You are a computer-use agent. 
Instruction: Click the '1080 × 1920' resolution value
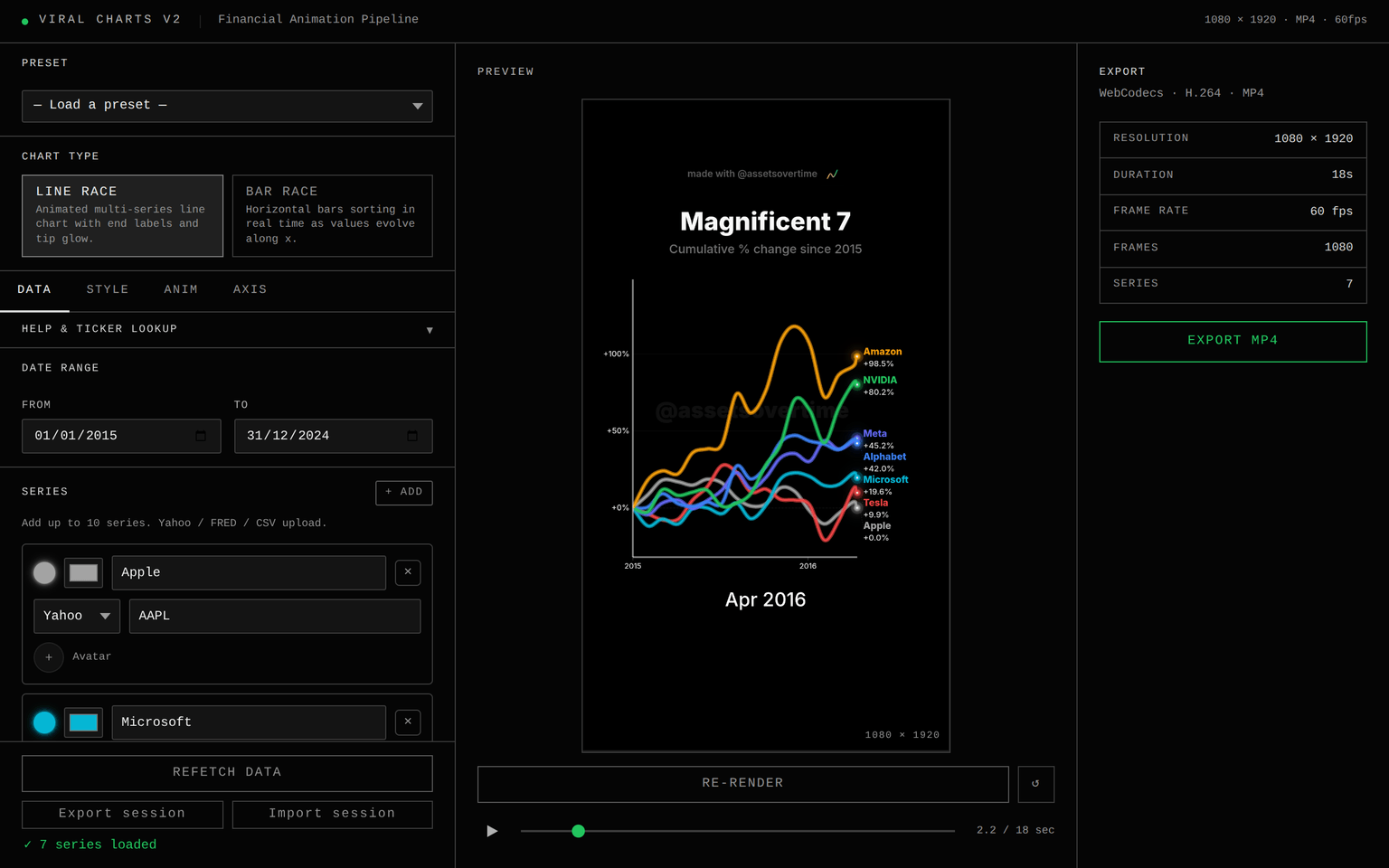(1313, 139)
